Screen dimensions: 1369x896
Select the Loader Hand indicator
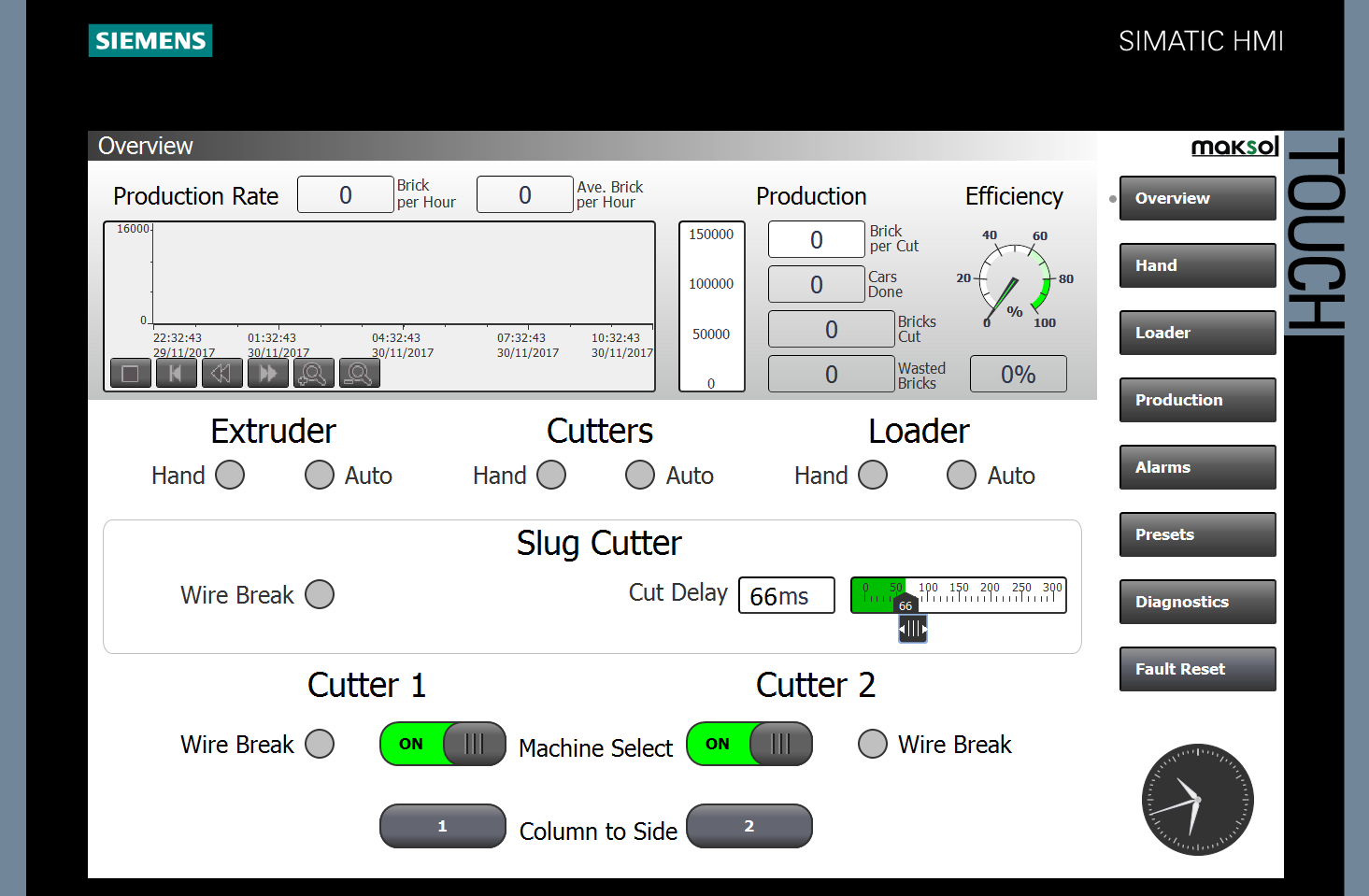point(873,475)
